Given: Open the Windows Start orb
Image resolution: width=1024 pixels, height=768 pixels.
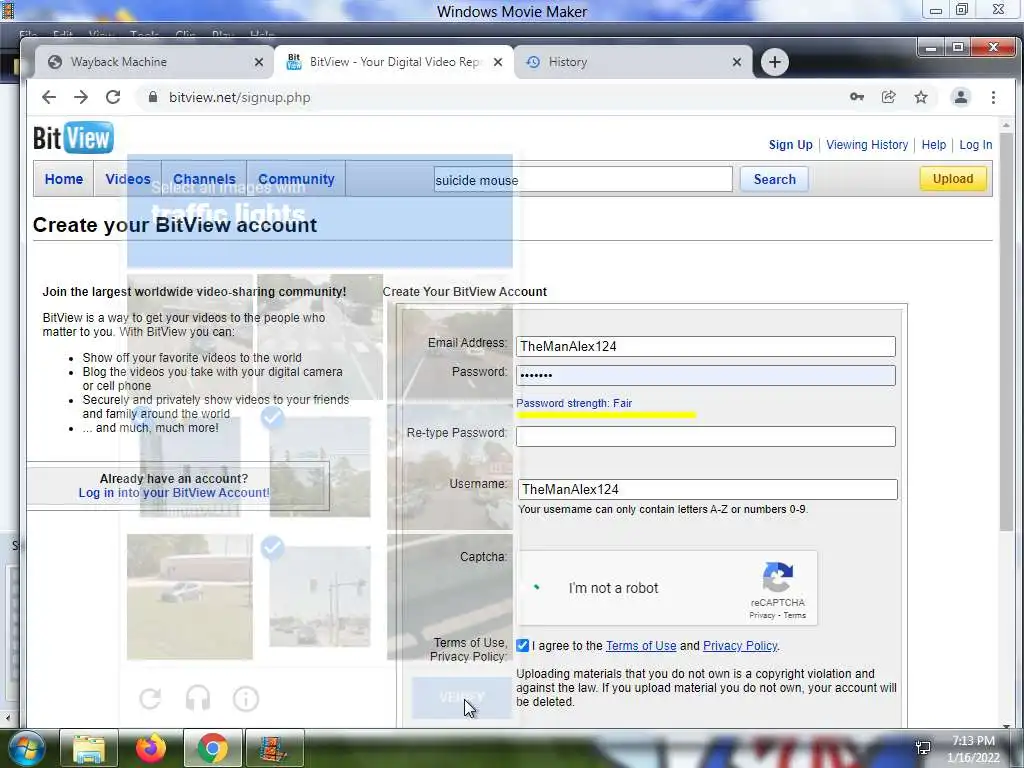Looking at the screenshot, I should tap(26, 748).
